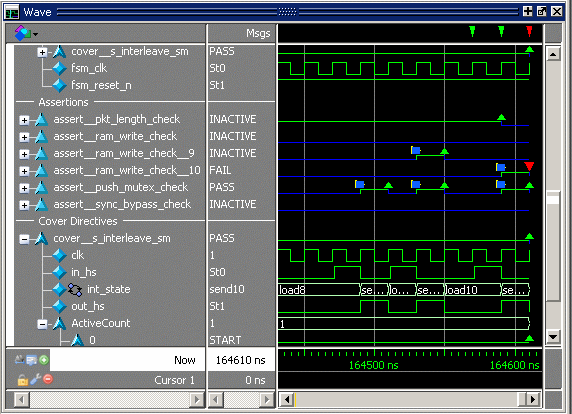572x414 pixels.
Task: Click the Assertions divider label
Action: pos(63,102)
